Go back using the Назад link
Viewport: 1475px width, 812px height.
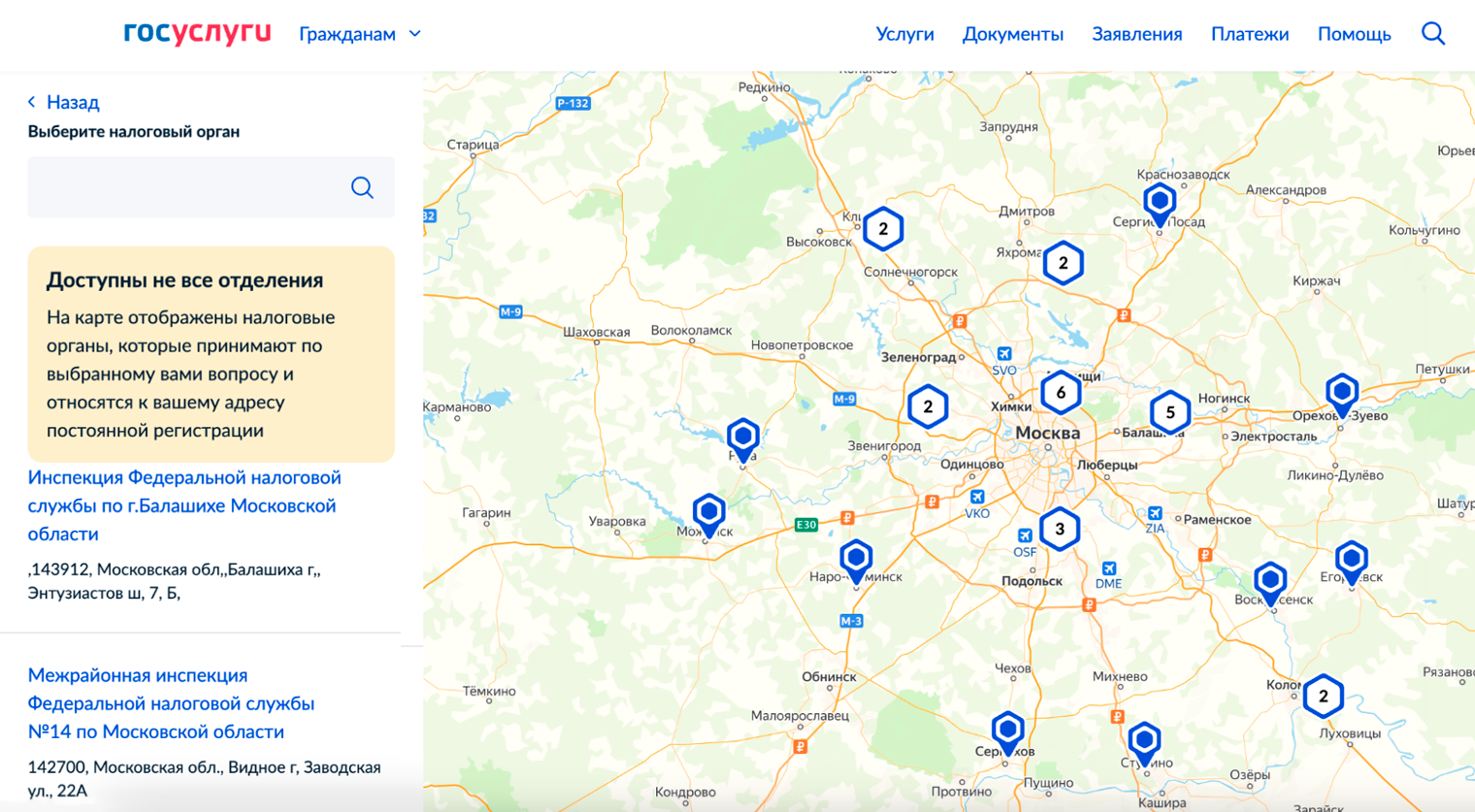point(64,102)
